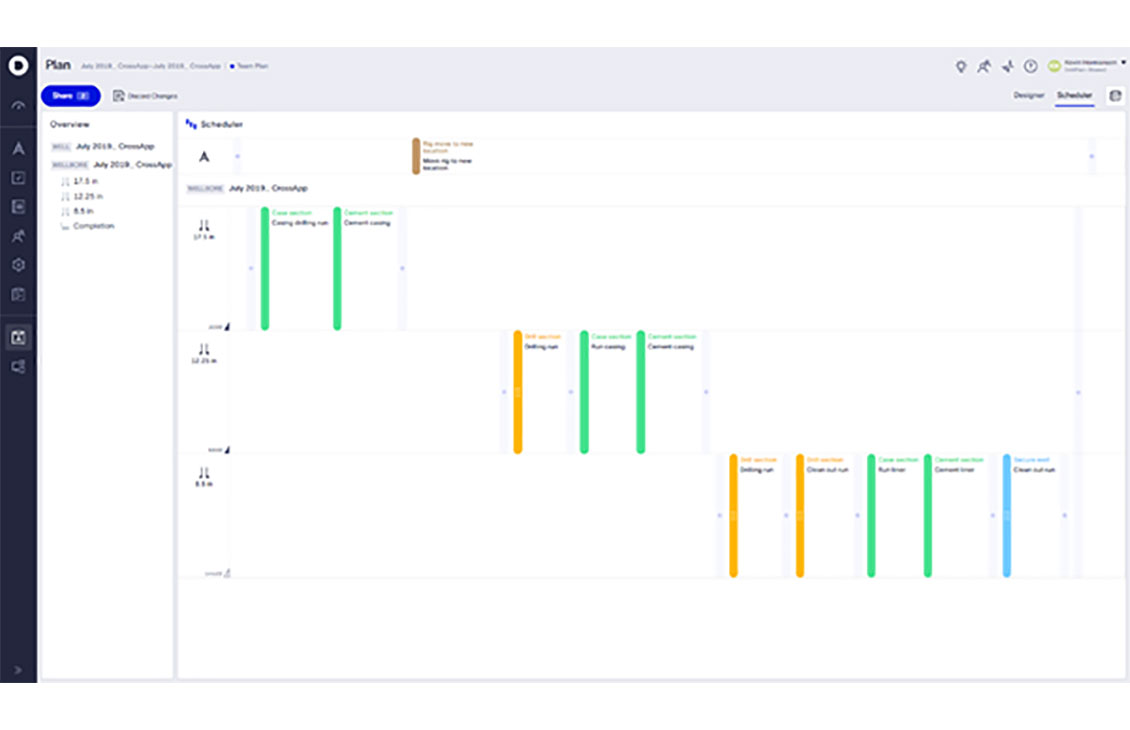This screenshot has height=730, width=1130.
Task: Click the lightbulb icon in the top bar
Action: click(x=961, y=66)
